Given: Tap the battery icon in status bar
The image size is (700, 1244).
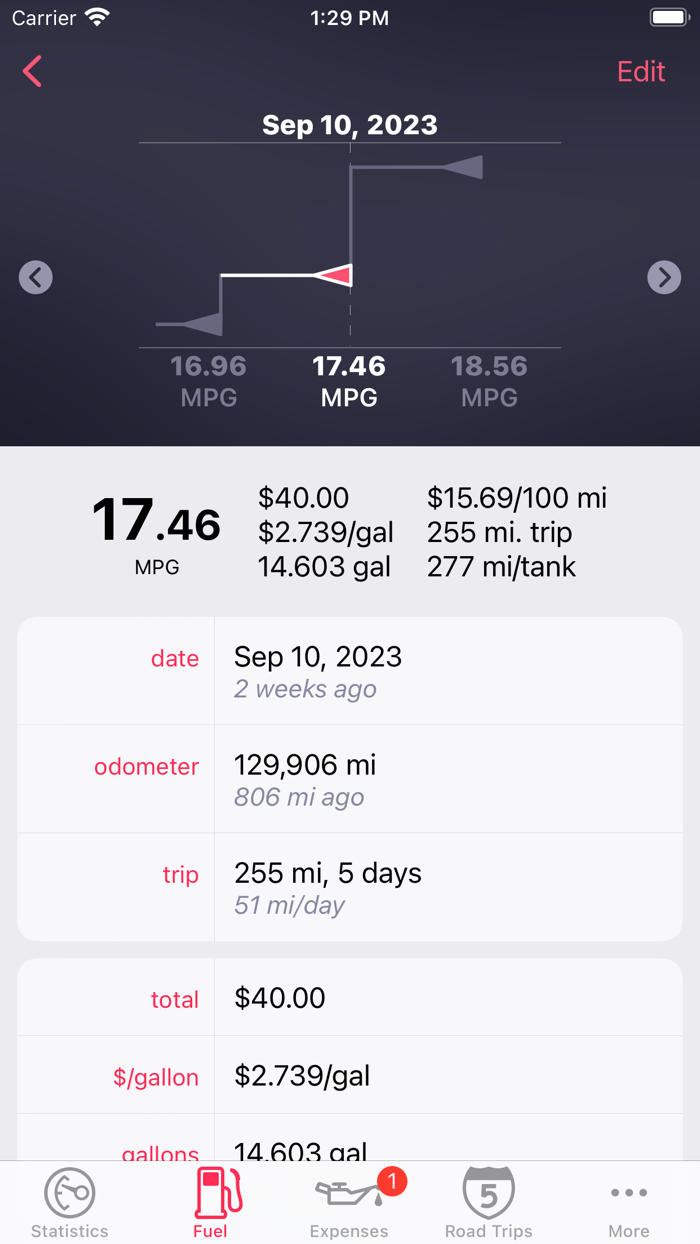Looking at the screenshot, I should (x=668, y=16).
